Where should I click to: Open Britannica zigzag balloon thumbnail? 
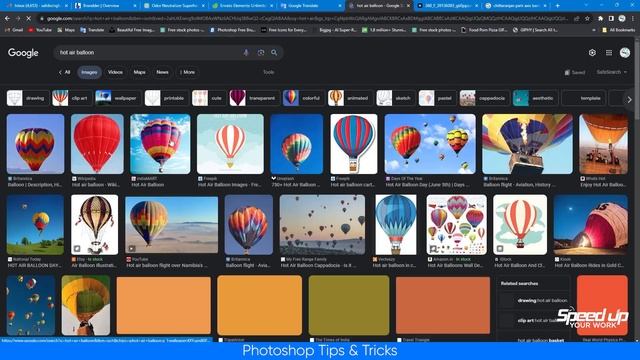(x=36, y=144)
